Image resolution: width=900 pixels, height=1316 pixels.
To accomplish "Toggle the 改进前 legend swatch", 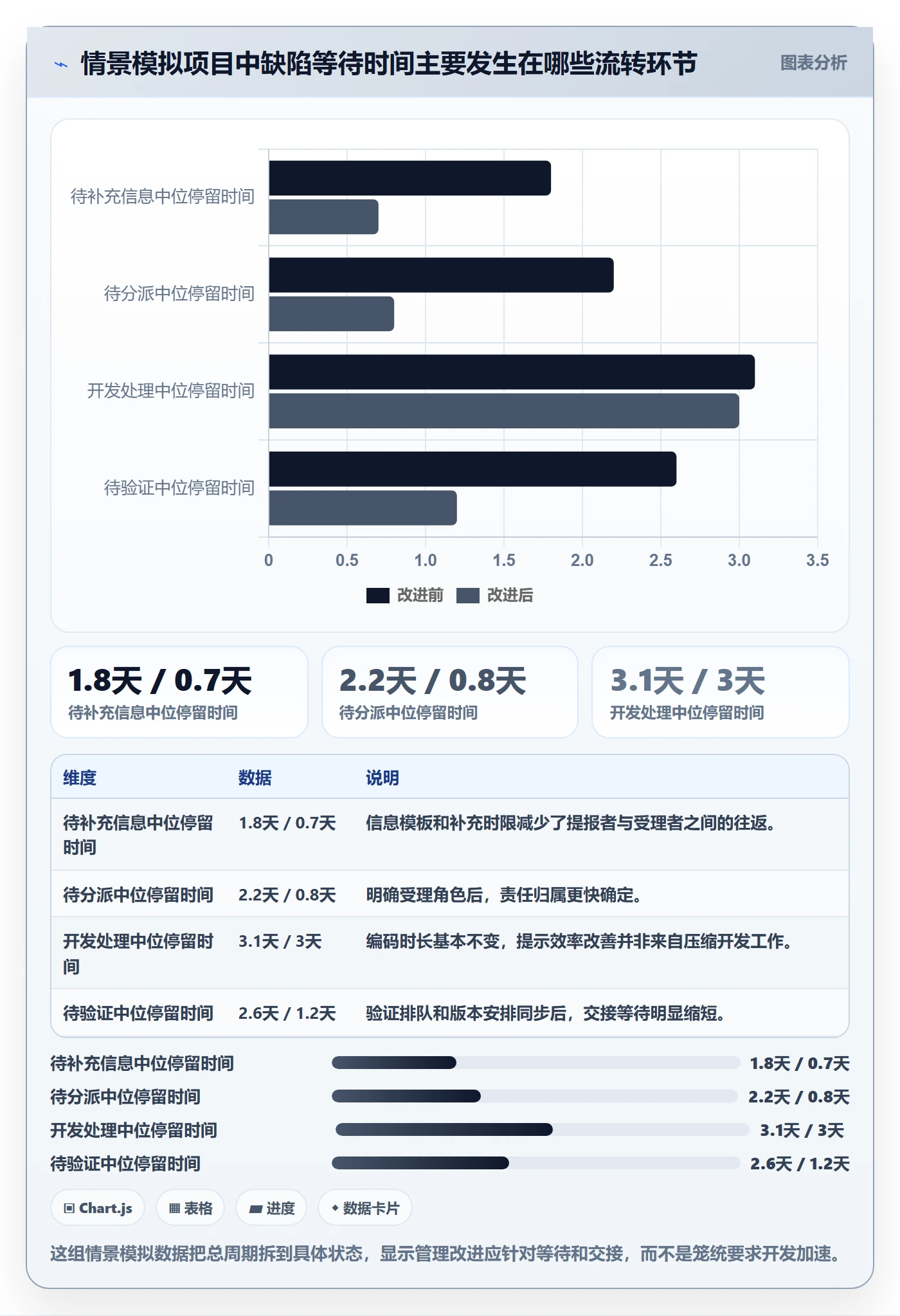I will [x=378, y=596].
